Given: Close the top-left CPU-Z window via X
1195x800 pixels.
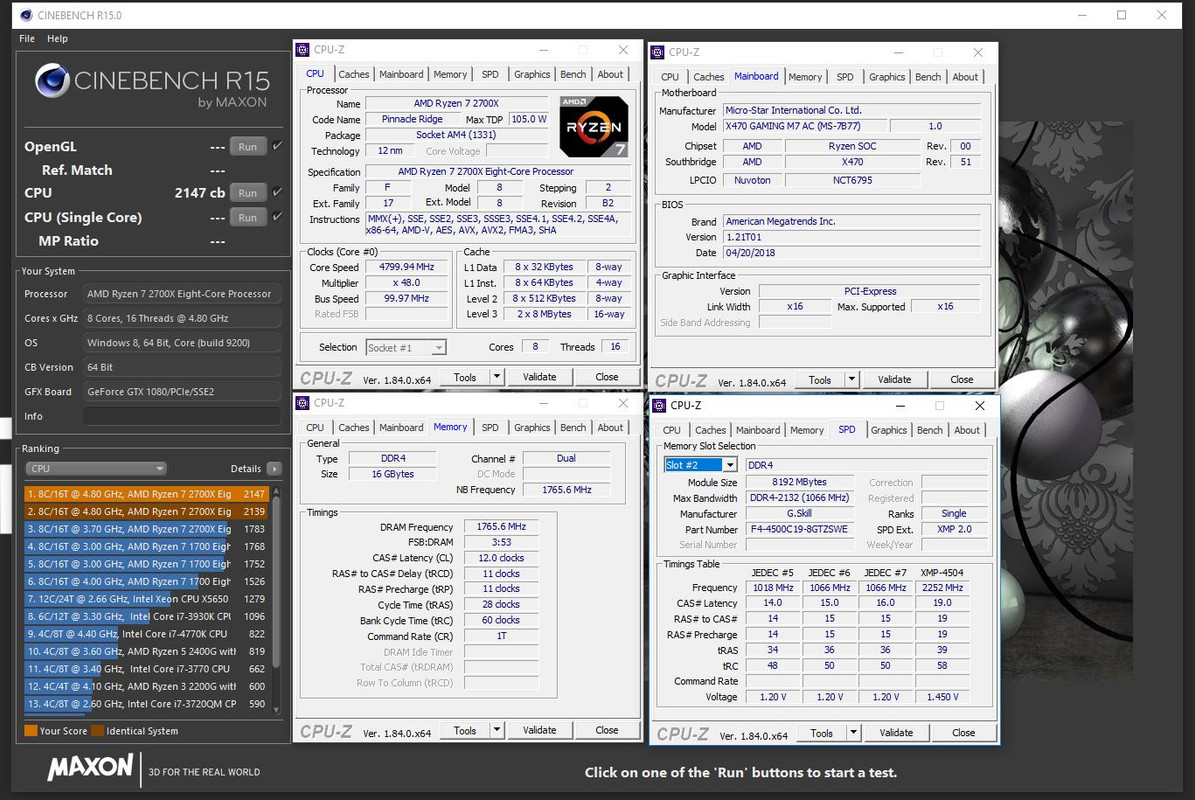Looking at the screenshot, I should coord(623,50).
